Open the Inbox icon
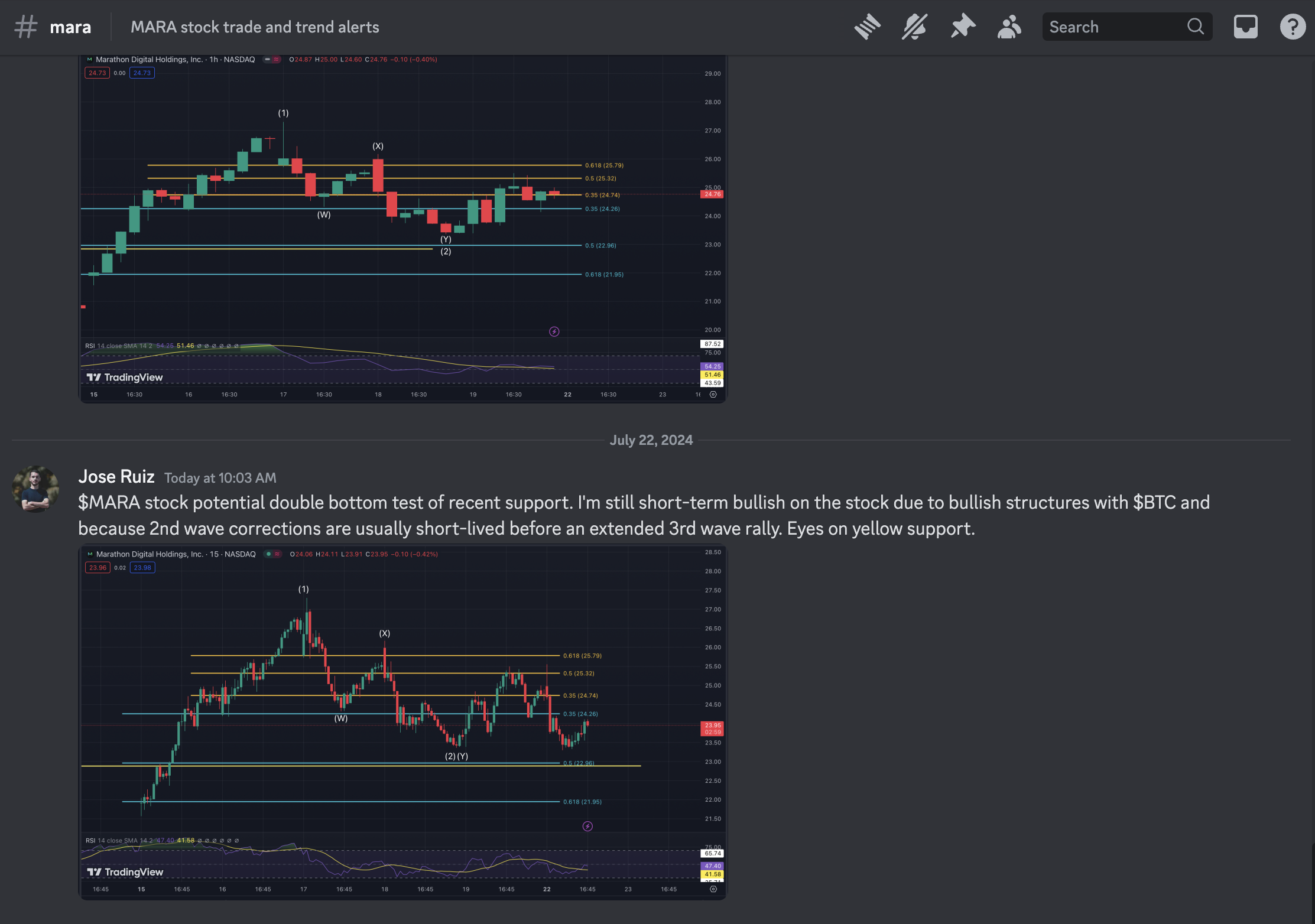This screenshot has height=924, width=1315. click(x=1245, y=27)
